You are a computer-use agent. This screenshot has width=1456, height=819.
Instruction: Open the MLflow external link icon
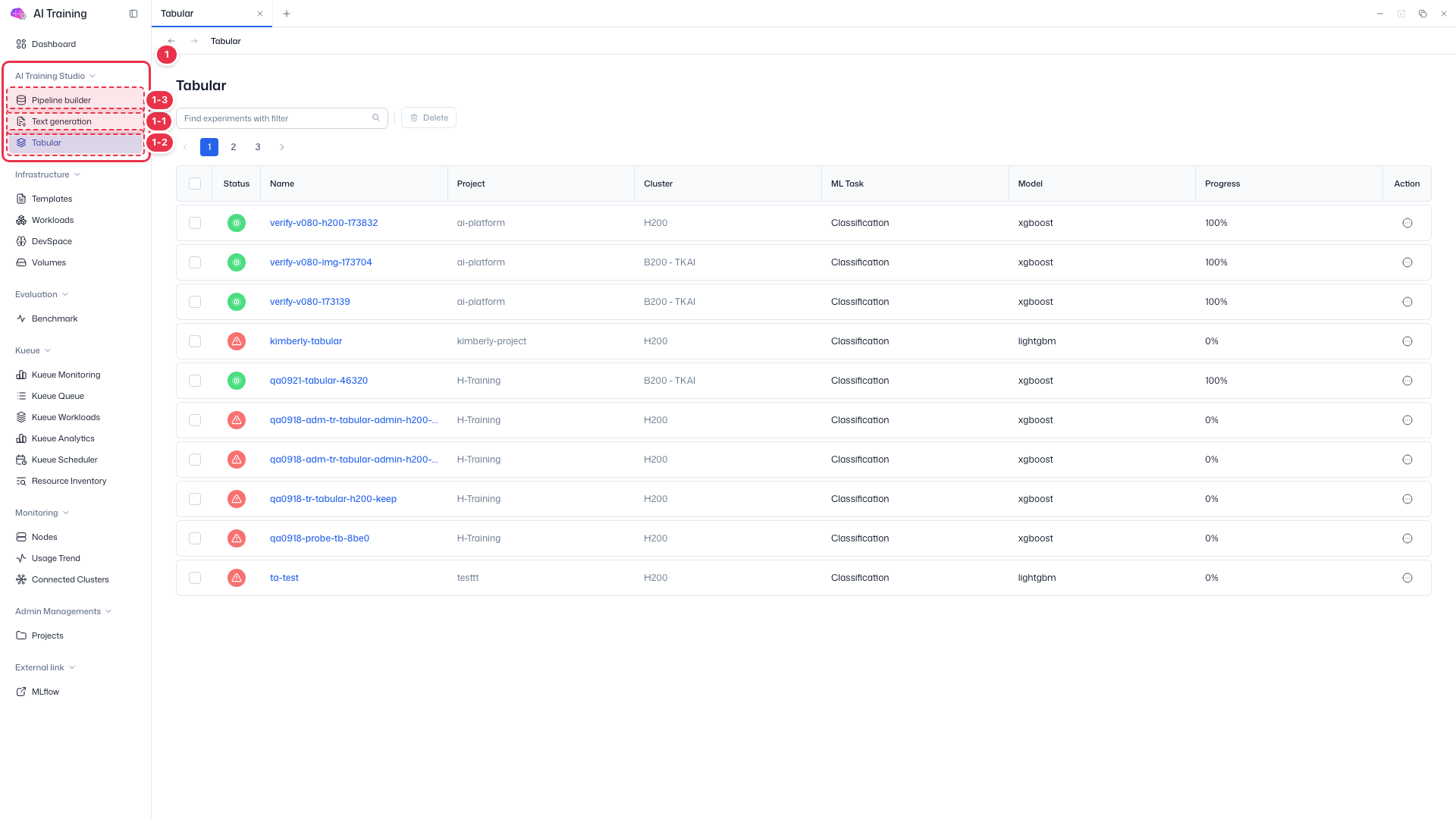[x=21, y=692]
